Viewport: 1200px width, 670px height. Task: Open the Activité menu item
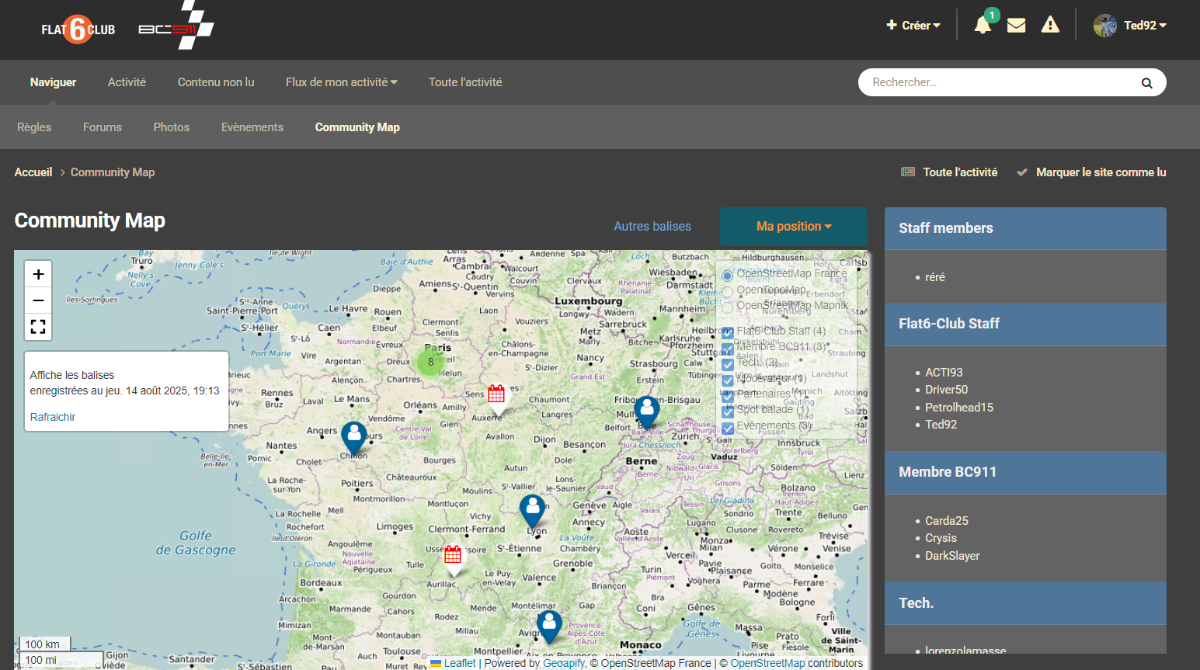(127, 83)
